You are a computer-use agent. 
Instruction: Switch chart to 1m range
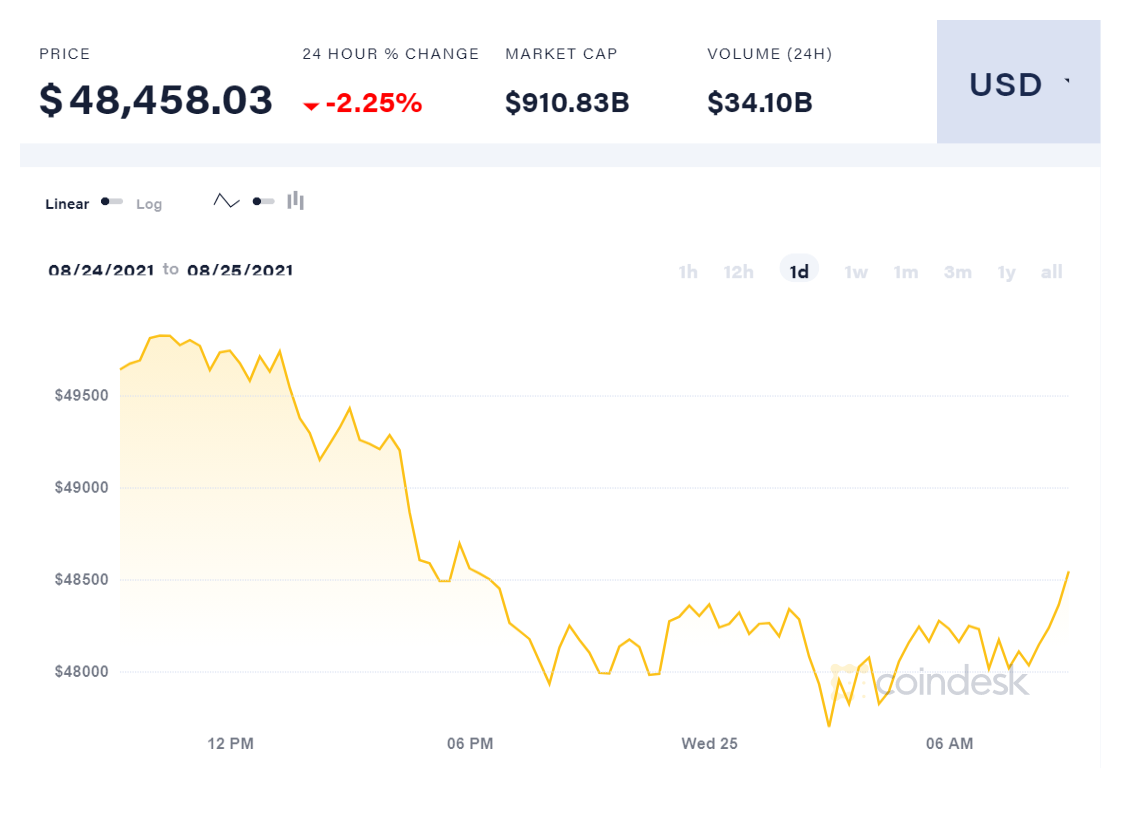pyautogui.click(x=906, y=272)
